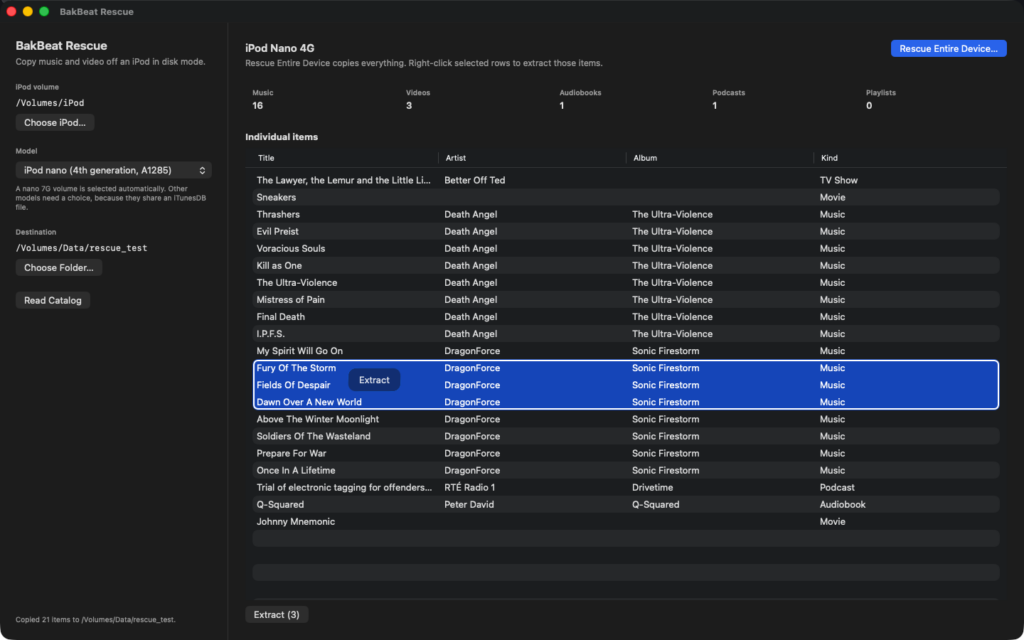Click the Videos count of 3

(x=409, y=105)
